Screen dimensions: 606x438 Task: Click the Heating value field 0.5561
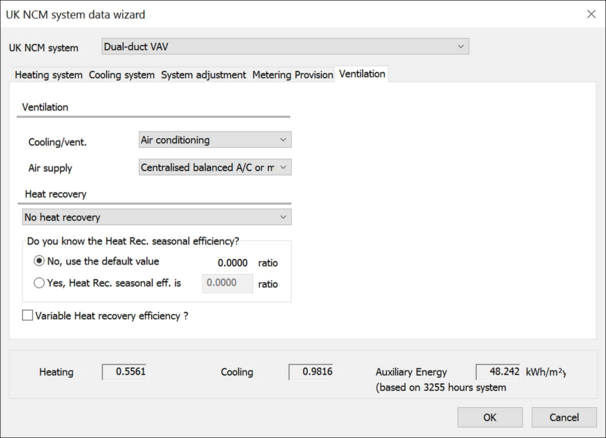124,372
